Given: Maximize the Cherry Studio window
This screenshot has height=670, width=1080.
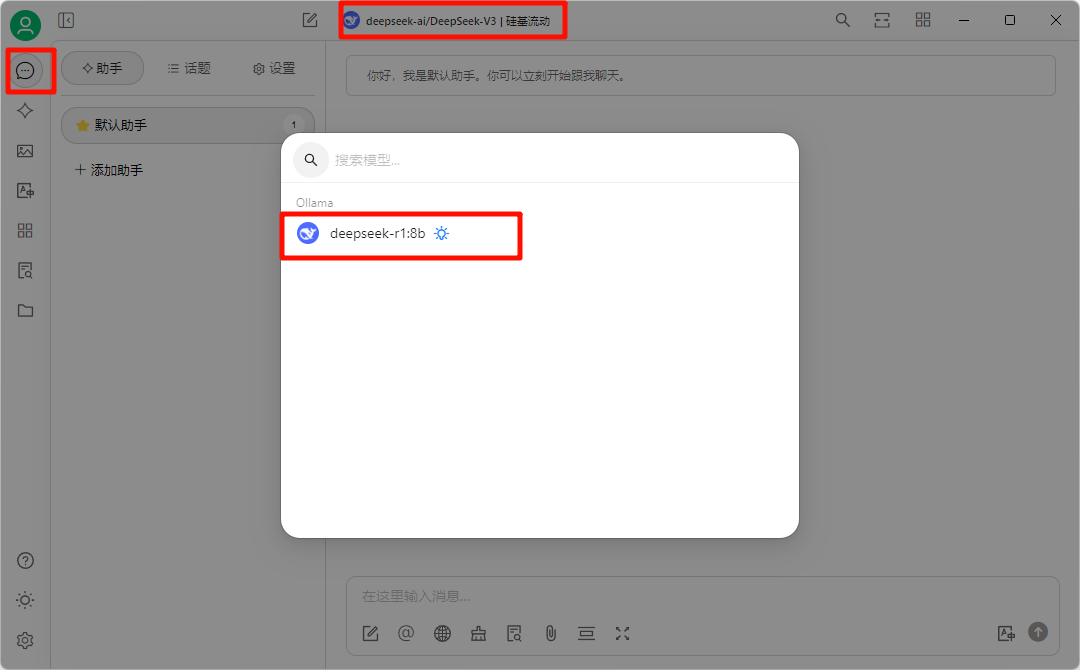Looking at the screenshot, I should click(1010, 21).
